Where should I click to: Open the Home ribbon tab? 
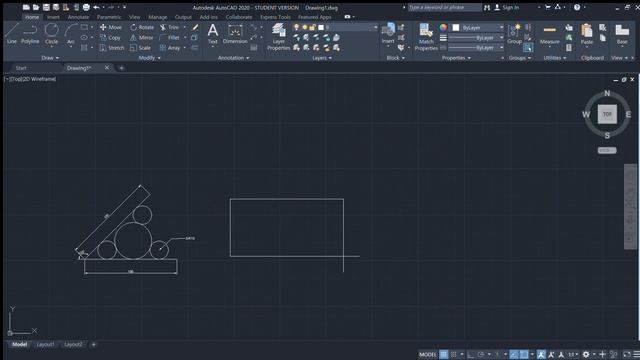pos(32,17)
